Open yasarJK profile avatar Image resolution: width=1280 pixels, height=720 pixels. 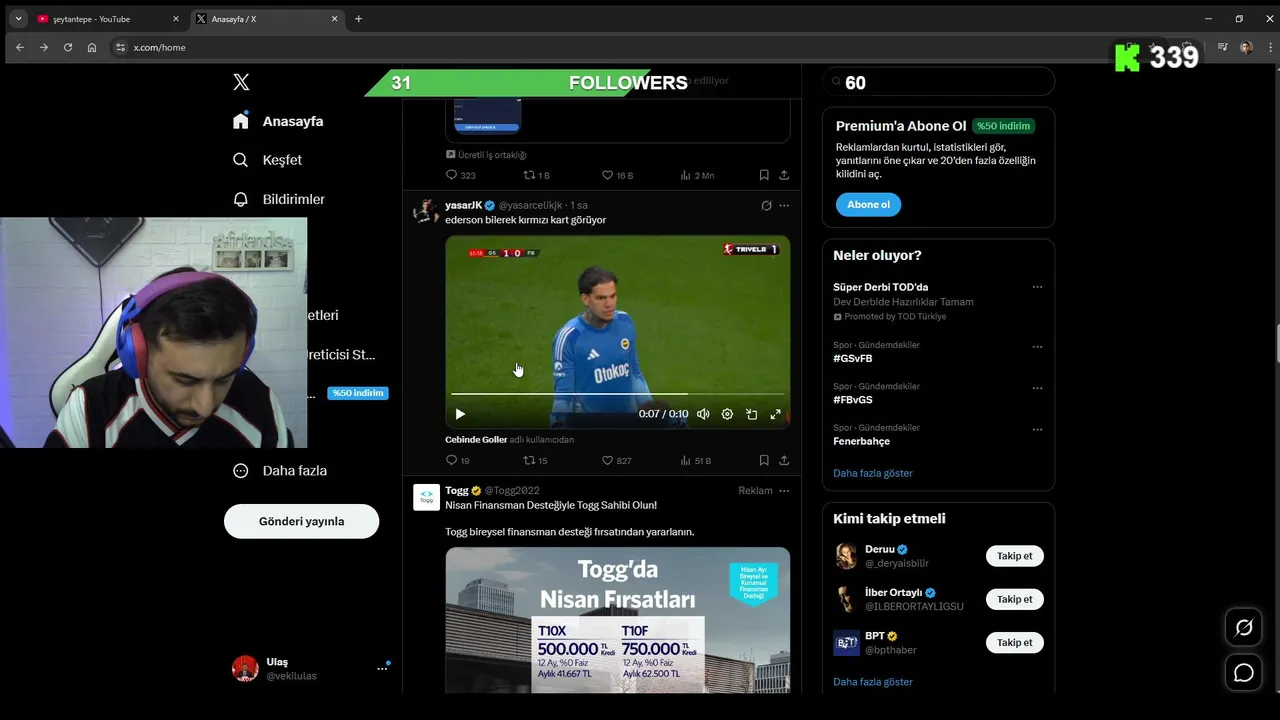click(x=426, y=211)
